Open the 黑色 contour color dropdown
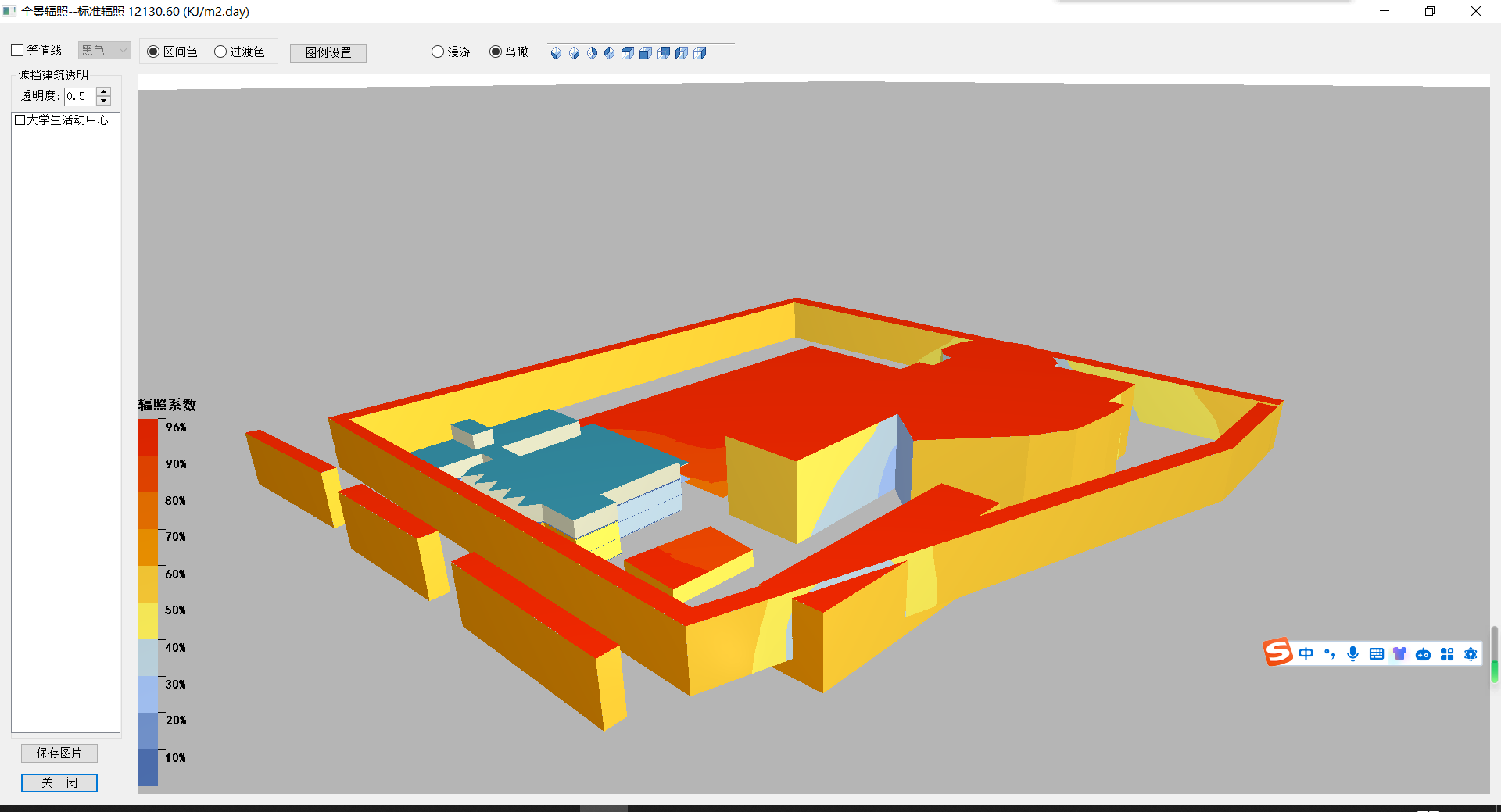 point(104,51)
